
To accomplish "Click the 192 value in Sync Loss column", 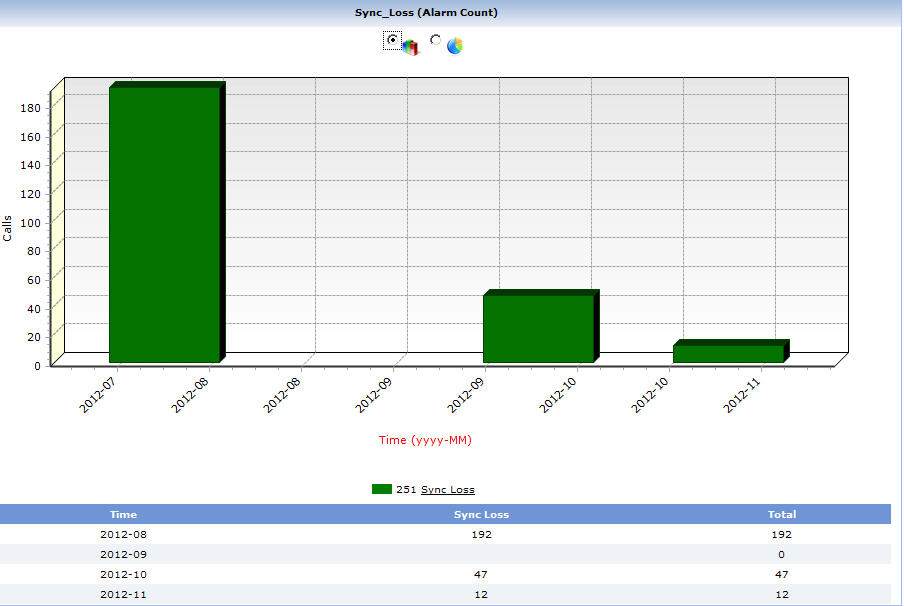I will 481,535.
